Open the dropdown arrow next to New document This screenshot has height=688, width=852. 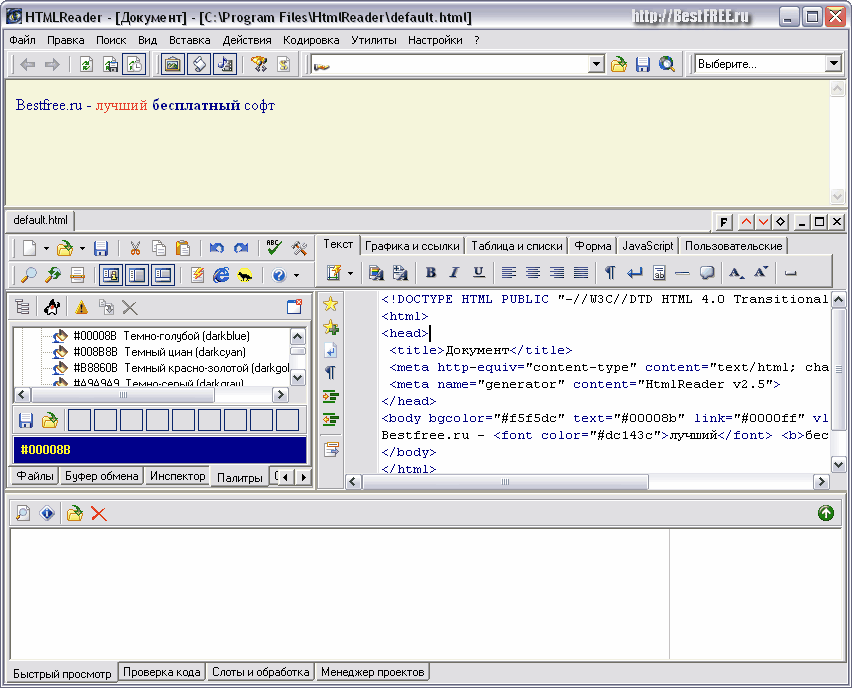46,248
